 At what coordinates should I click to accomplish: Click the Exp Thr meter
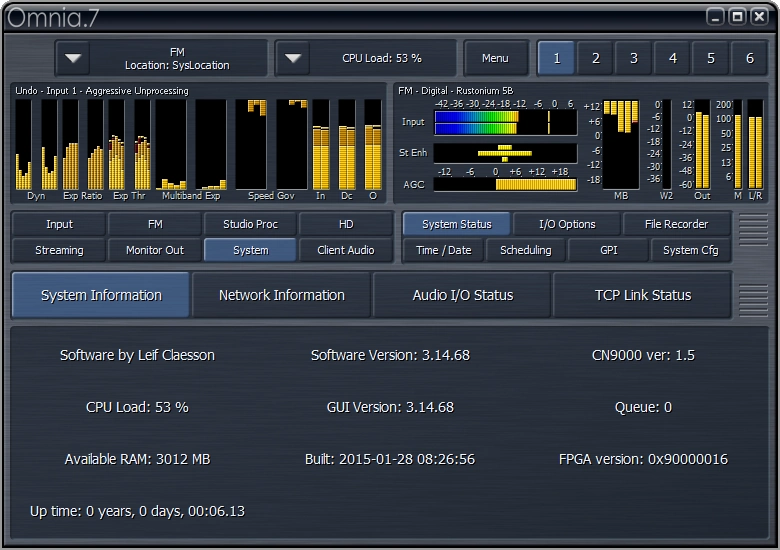point(129,145)
